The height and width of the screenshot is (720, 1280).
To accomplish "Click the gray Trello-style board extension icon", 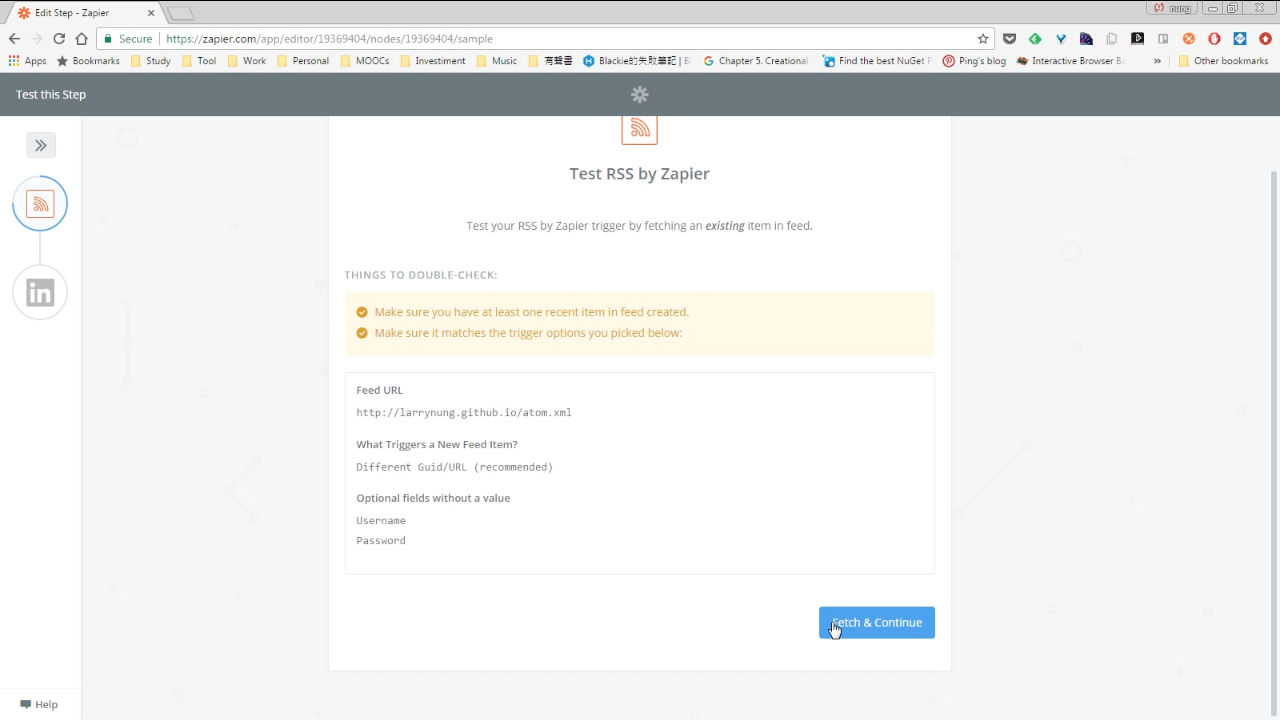I will (1163, 38).
